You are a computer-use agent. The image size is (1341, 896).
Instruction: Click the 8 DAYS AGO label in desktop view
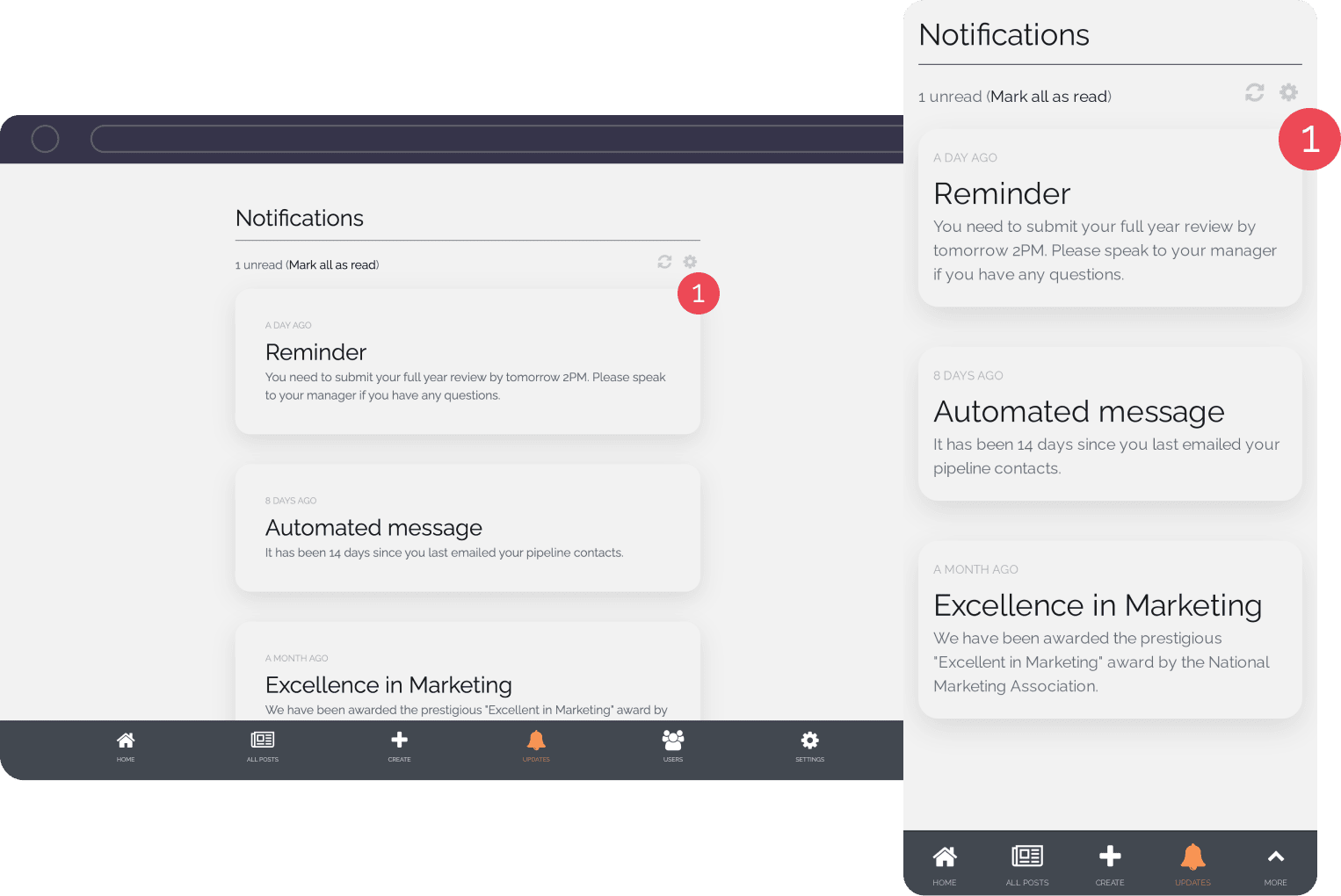291,501
